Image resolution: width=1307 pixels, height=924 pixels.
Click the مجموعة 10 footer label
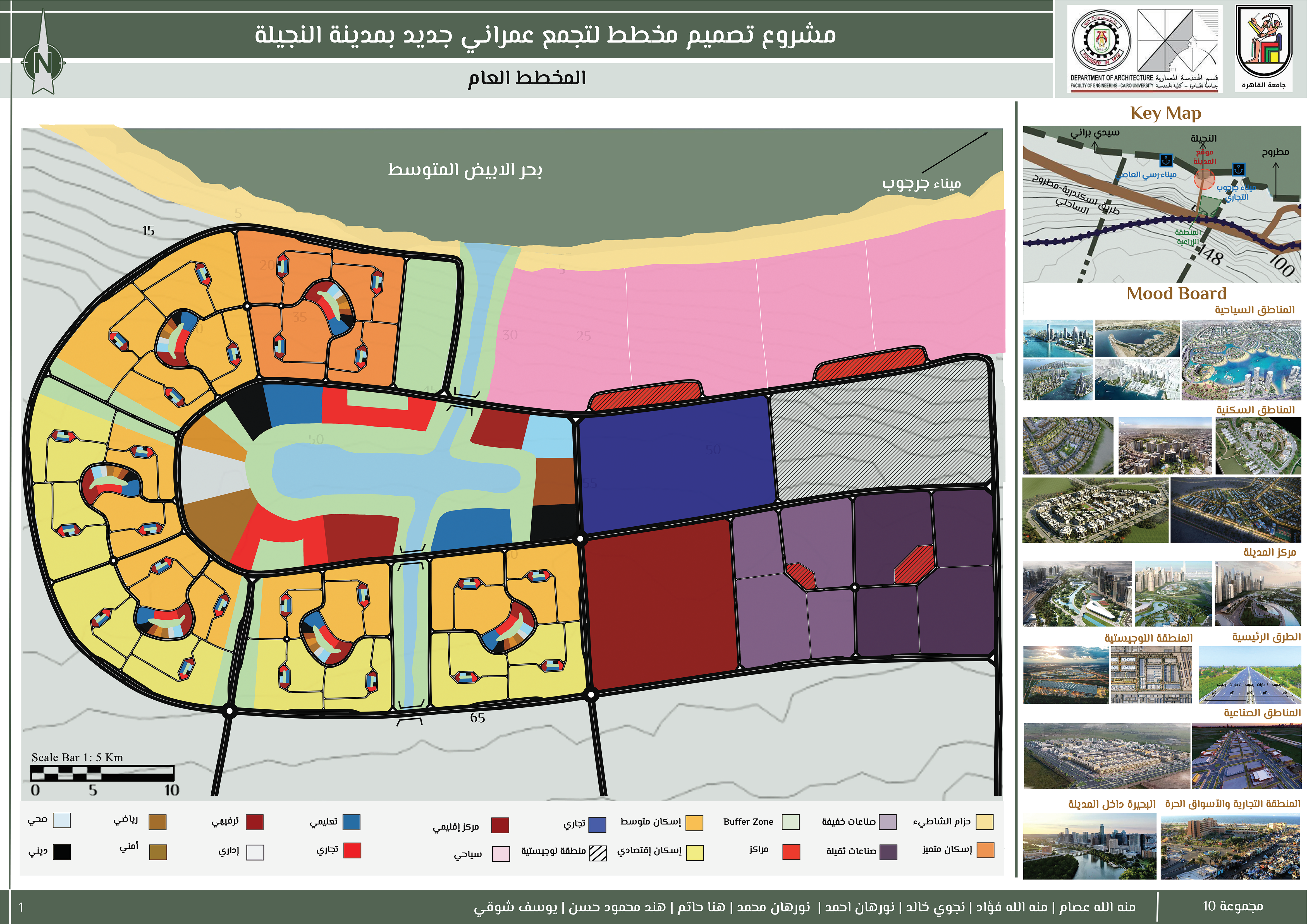tap(1233, 906)
